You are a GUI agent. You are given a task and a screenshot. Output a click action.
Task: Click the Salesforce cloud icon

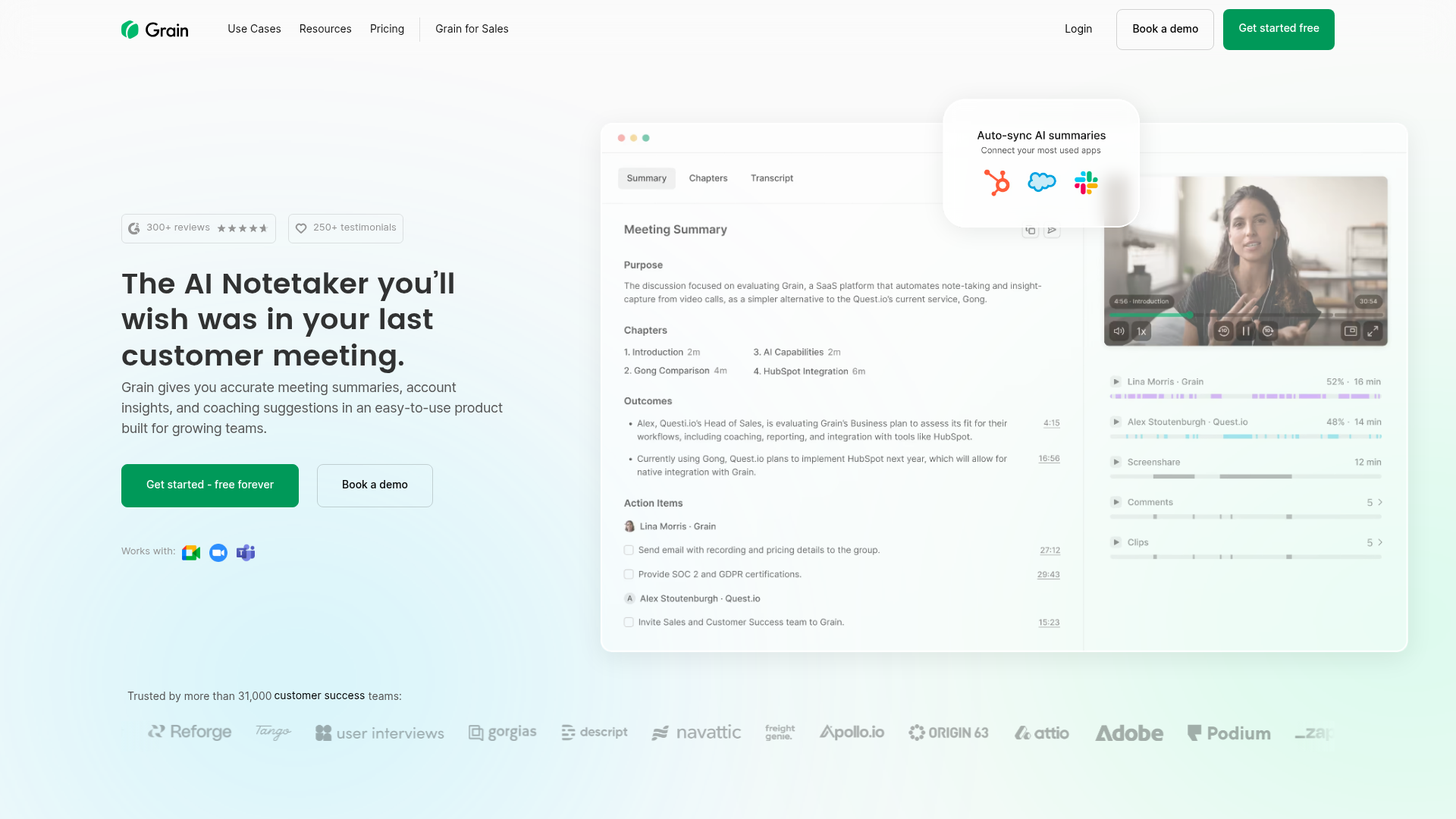(x=1041, y=182)
